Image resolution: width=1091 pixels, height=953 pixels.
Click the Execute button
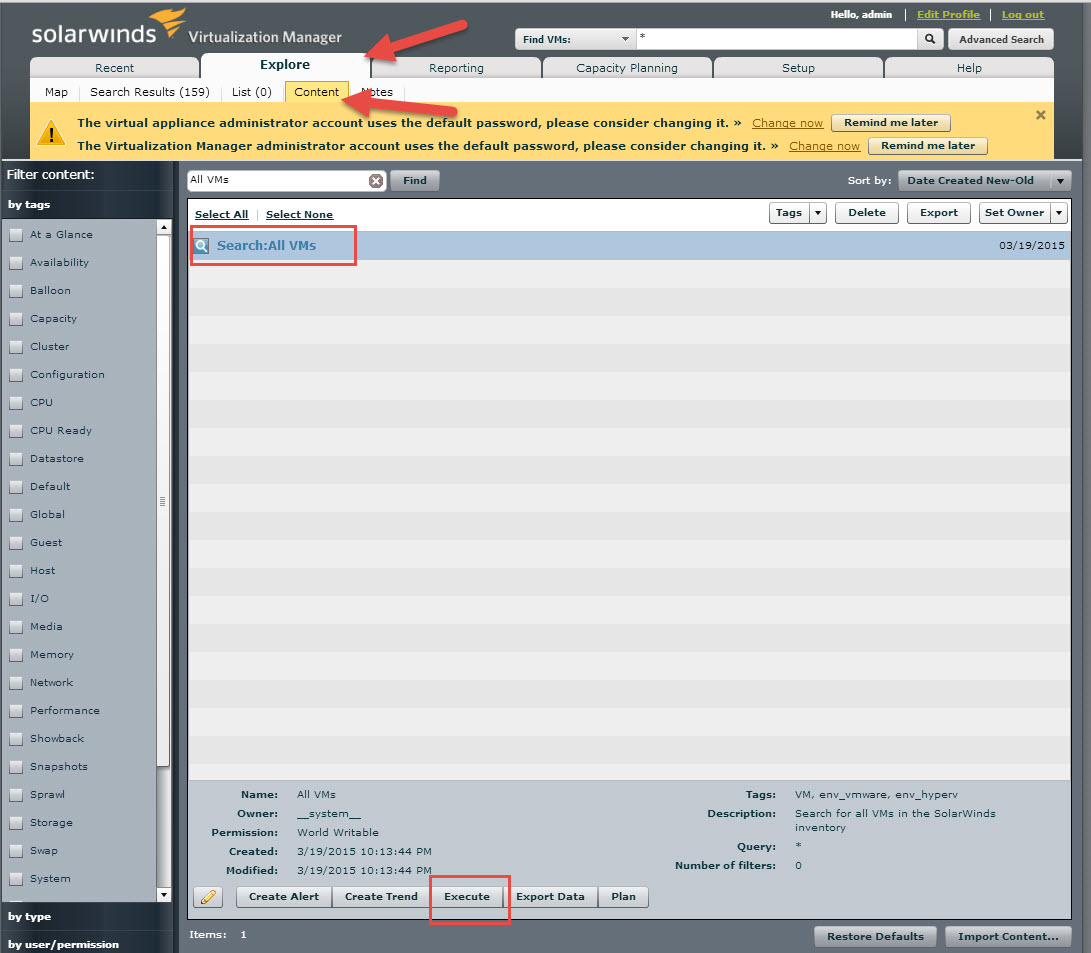(467, 897)
